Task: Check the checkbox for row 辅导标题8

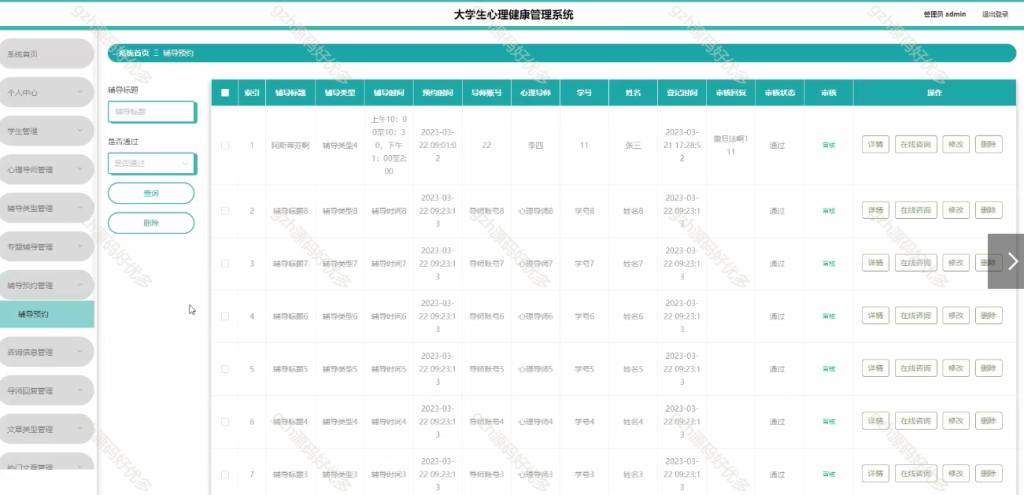Action: [x=225, y=211]
